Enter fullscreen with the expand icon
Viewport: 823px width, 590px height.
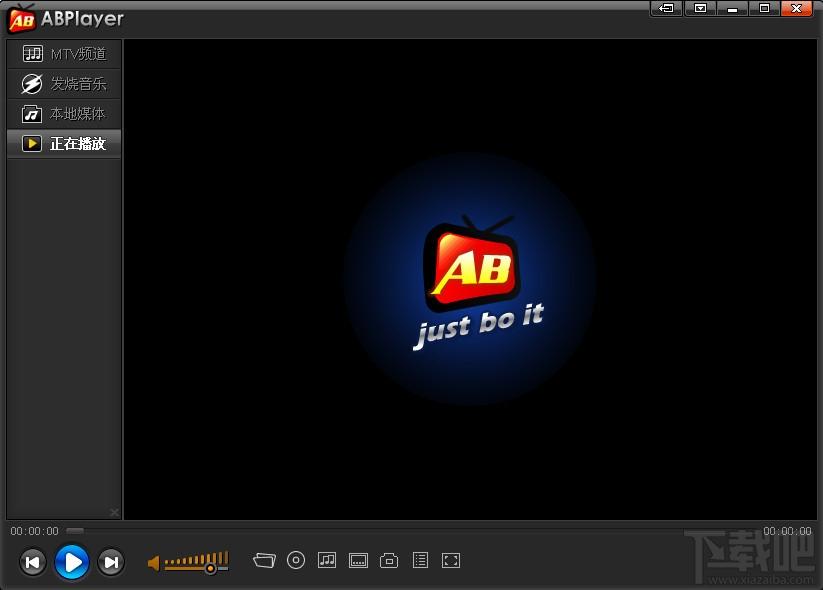pos(451,561)
